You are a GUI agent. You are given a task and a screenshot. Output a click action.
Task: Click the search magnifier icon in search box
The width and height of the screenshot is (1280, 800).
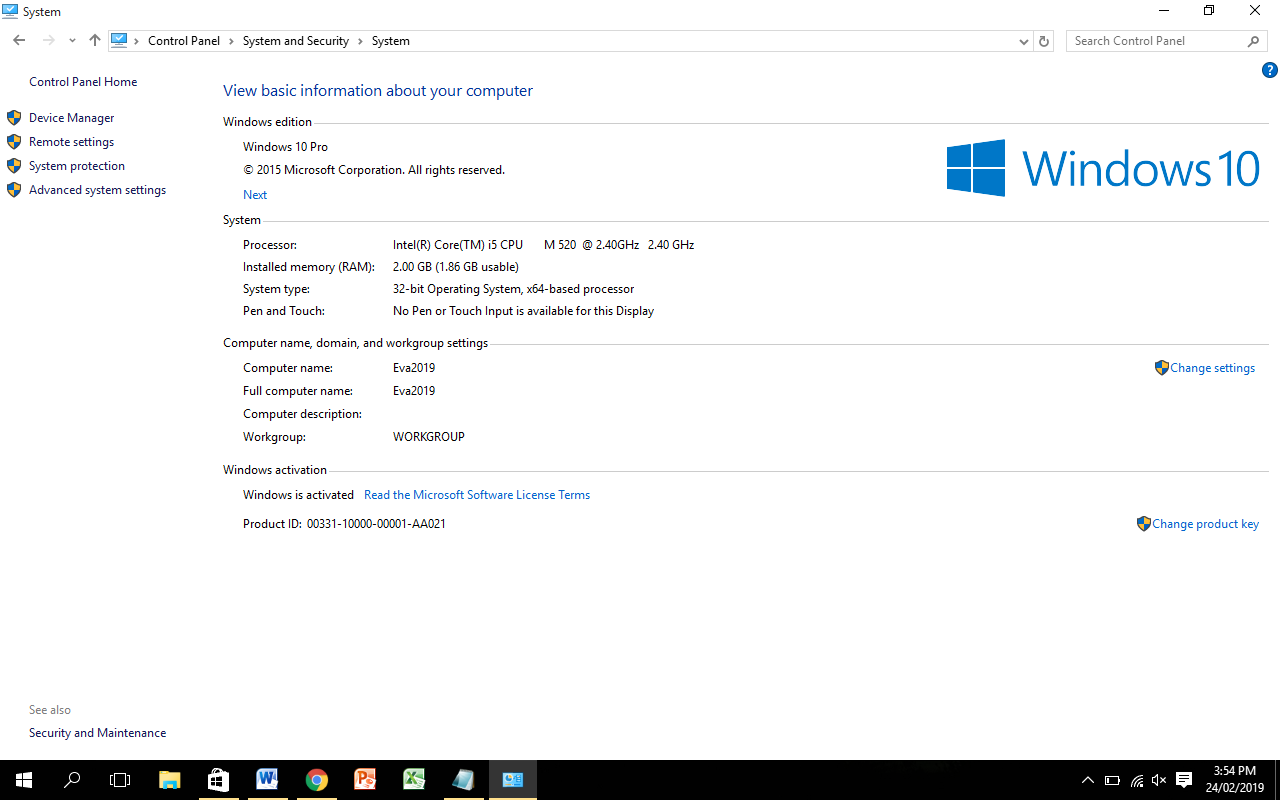pyautogui.click(x=1254, y=41)
